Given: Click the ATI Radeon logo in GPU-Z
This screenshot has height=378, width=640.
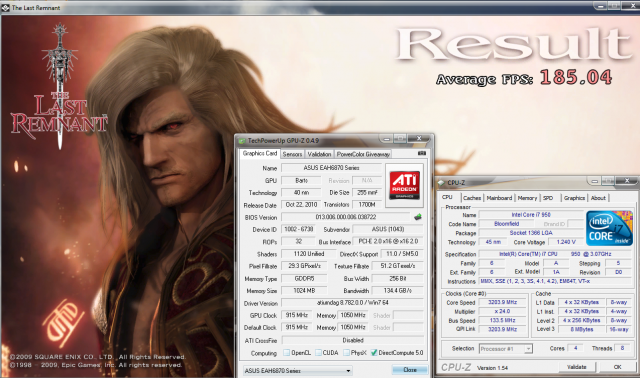Looking at the screenshot, I should coord(404,185).
